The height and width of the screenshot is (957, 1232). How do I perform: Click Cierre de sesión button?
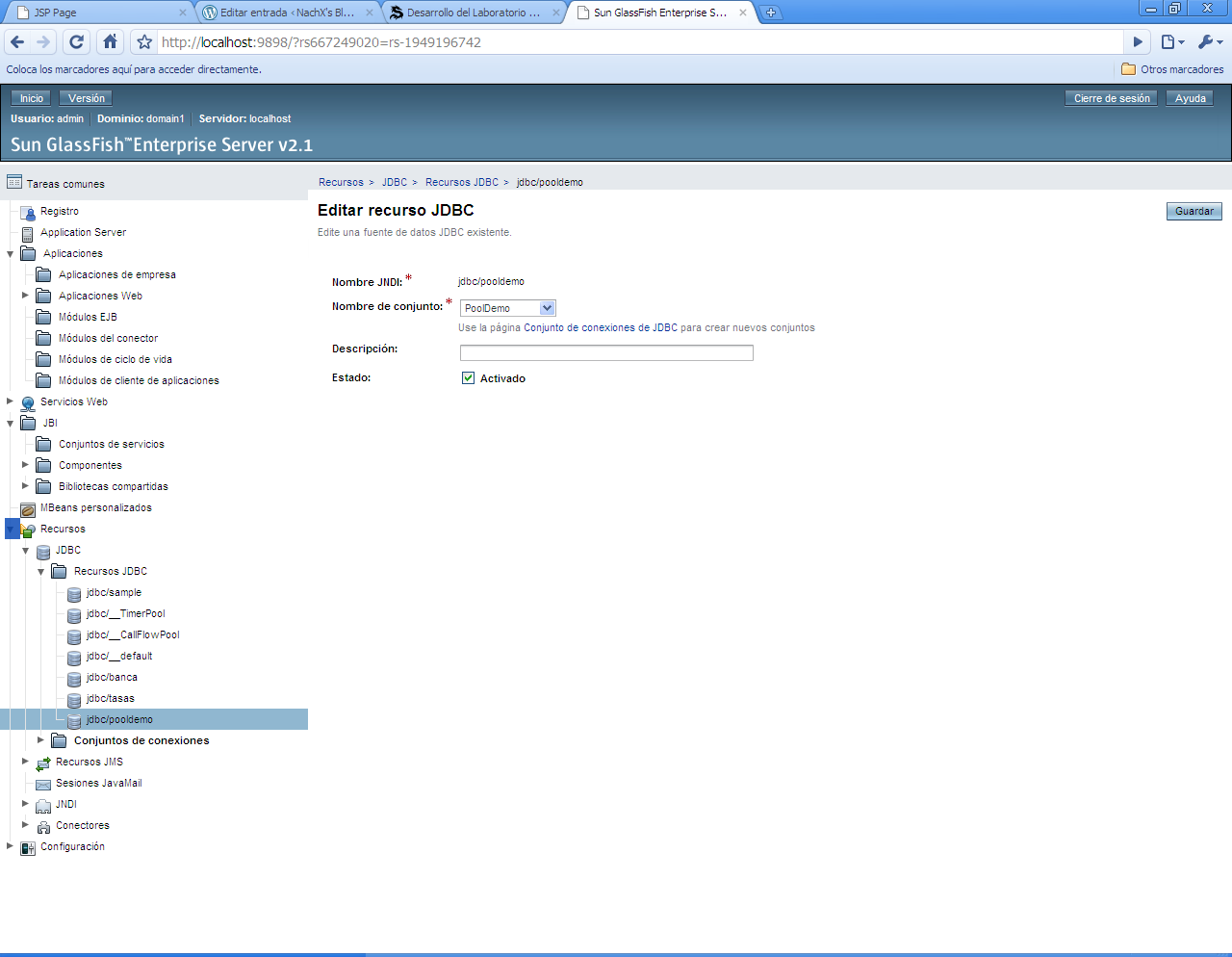click(x=1112, y=98)
